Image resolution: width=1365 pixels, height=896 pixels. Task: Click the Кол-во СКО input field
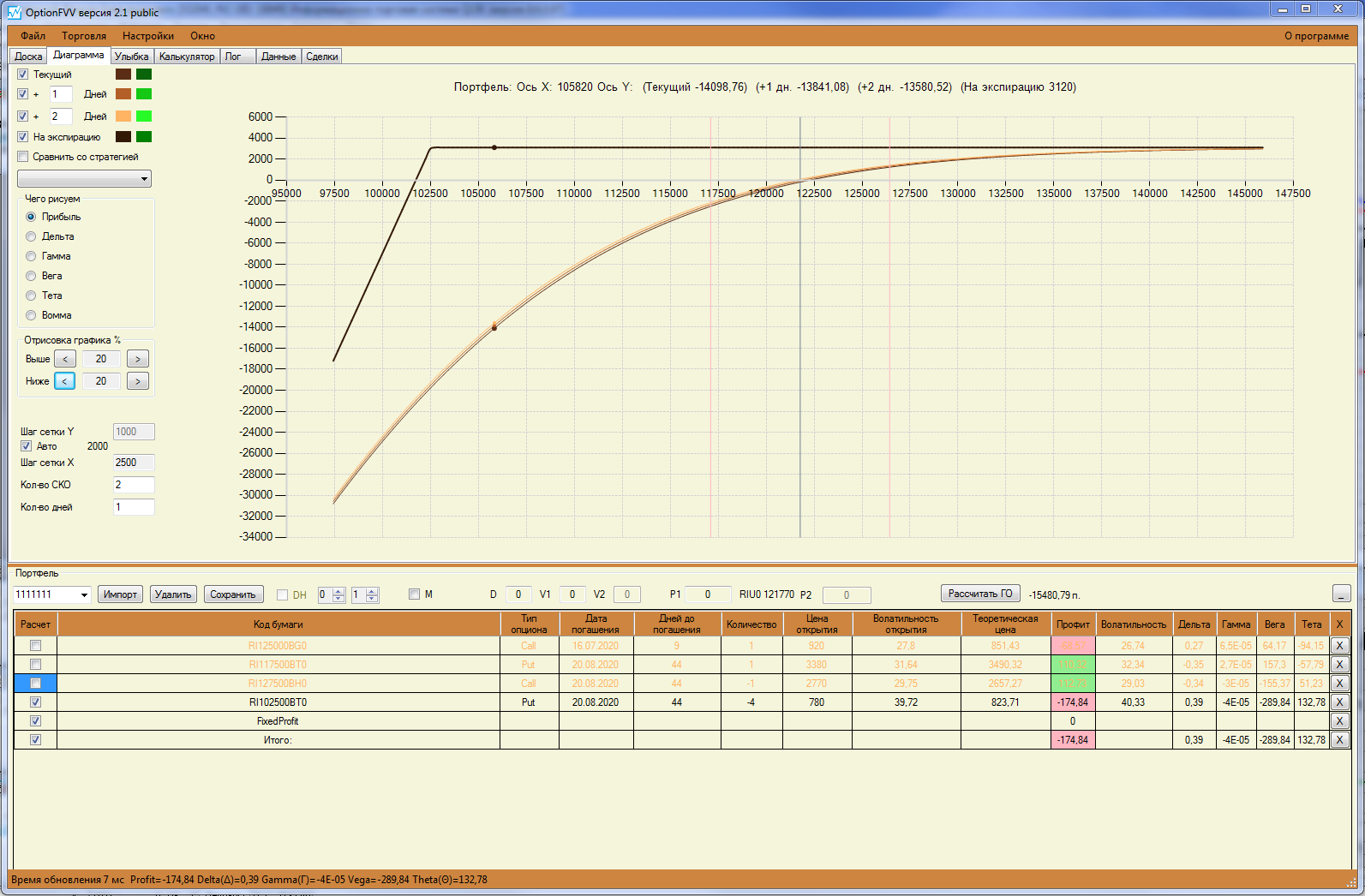pyautogui.click(x=134, y=485)
